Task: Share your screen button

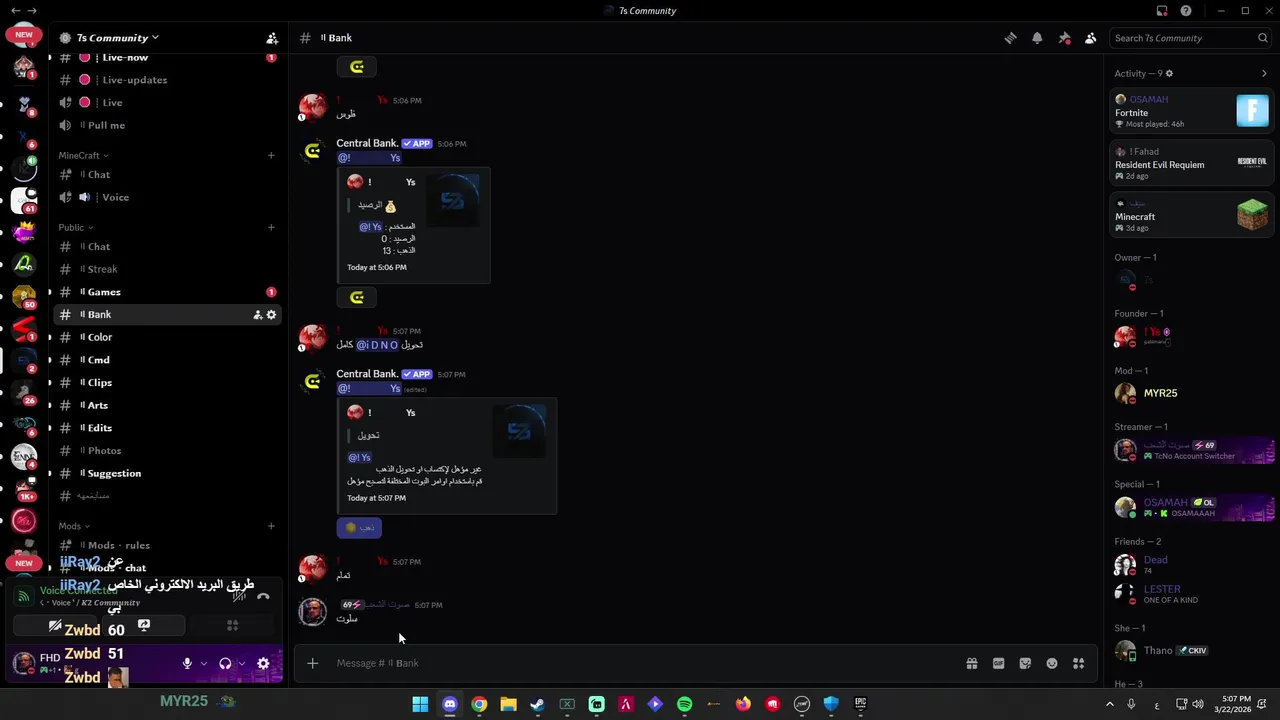Action: click(x=144, y=626)
